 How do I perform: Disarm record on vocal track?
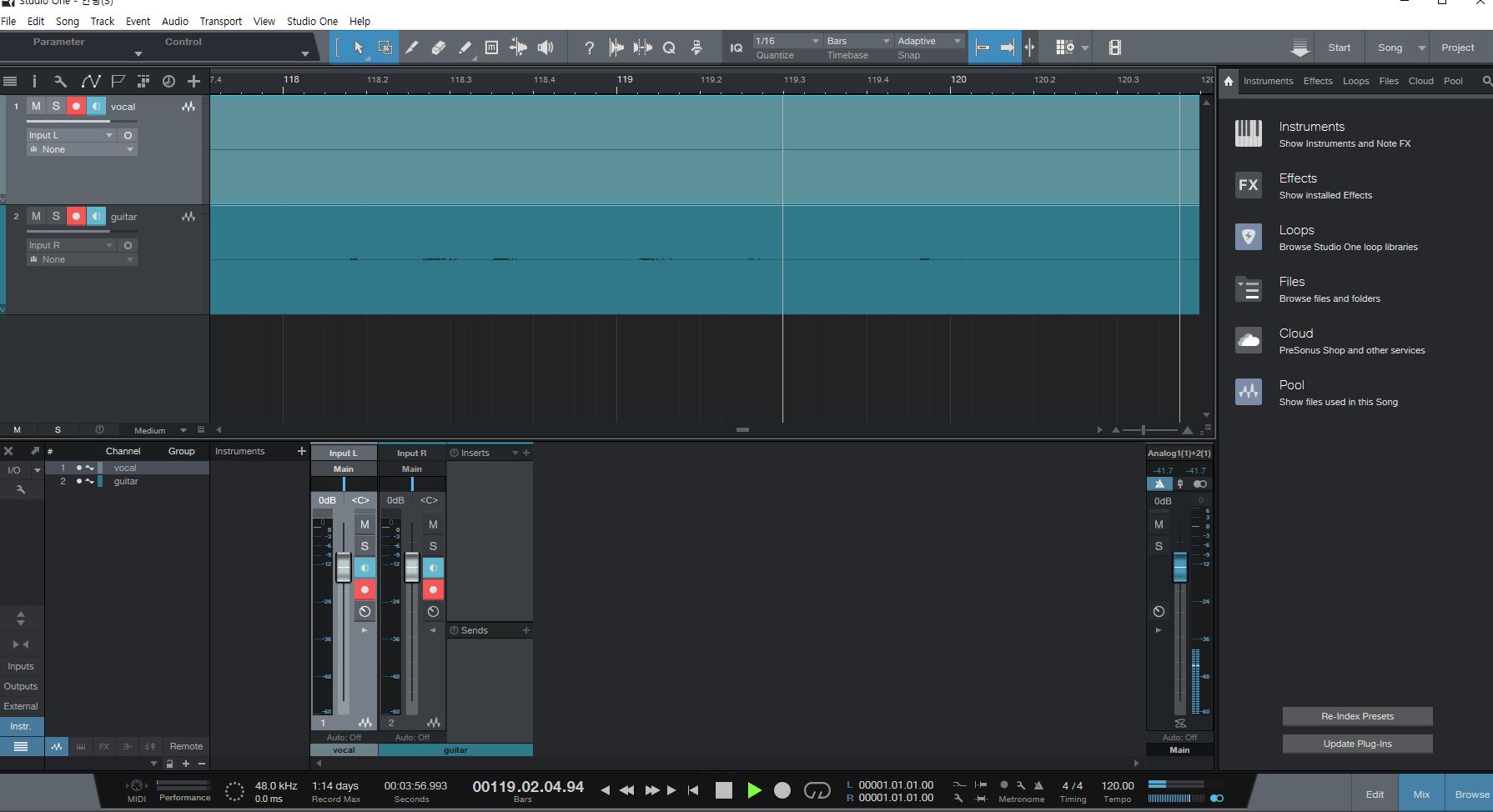[76, 106]
